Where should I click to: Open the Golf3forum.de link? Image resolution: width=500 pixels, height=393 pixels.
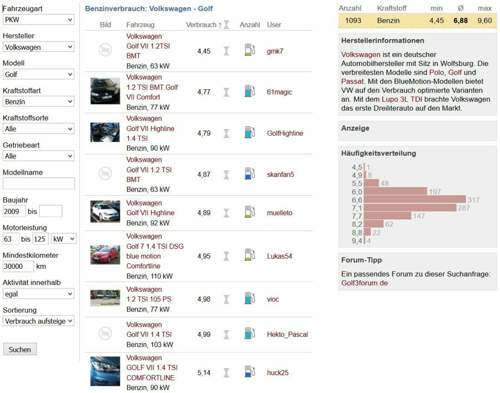[364, 283]
